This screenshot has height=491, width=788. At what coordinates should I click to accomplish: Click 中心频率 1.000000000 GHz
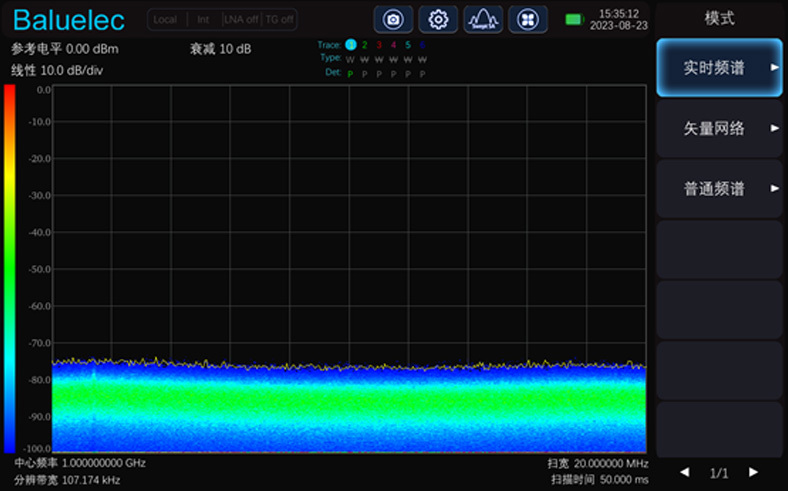[x=80, y=463]
